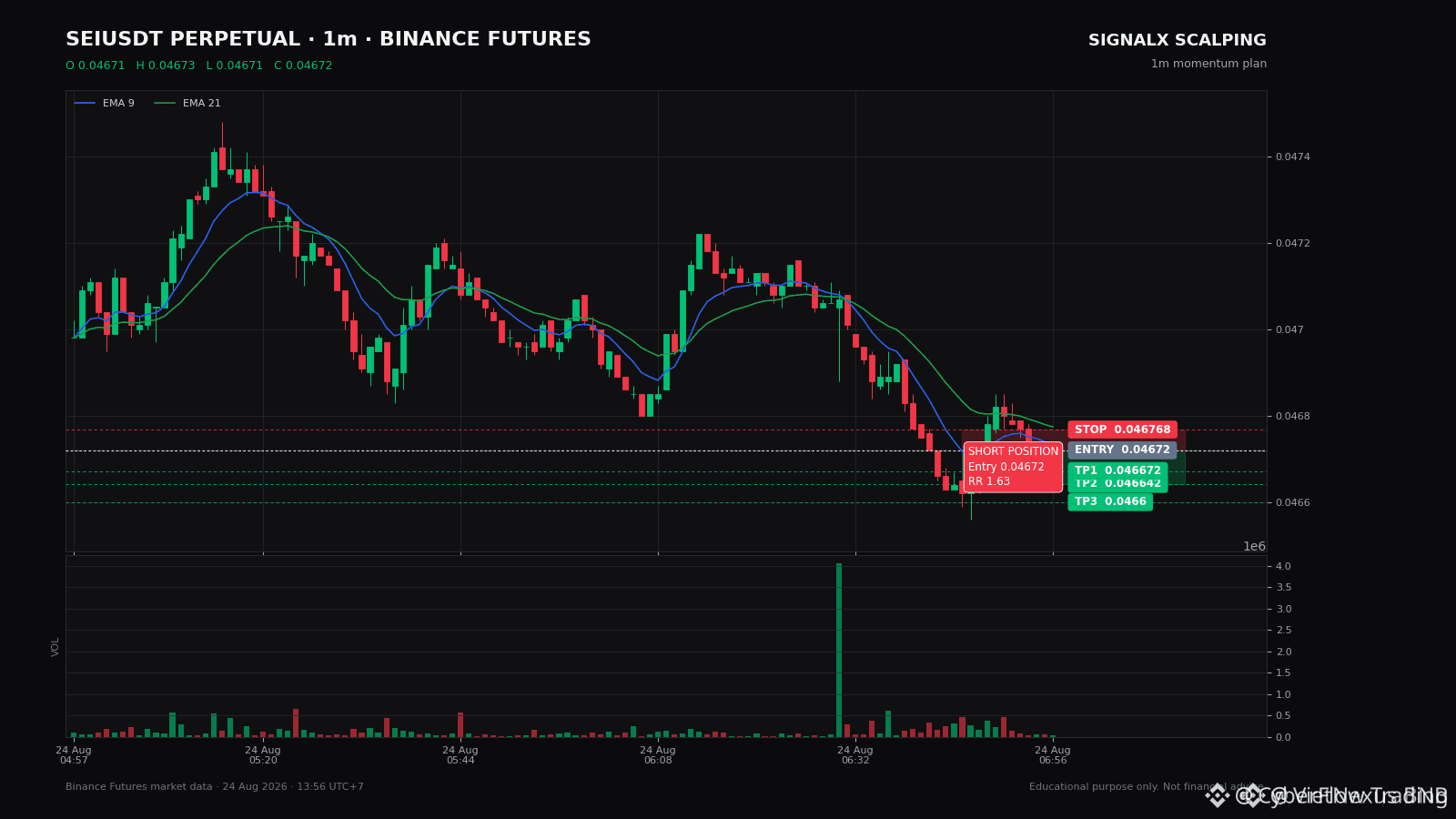
Task: Select the EMA 21 legend label
Action: 202,104
